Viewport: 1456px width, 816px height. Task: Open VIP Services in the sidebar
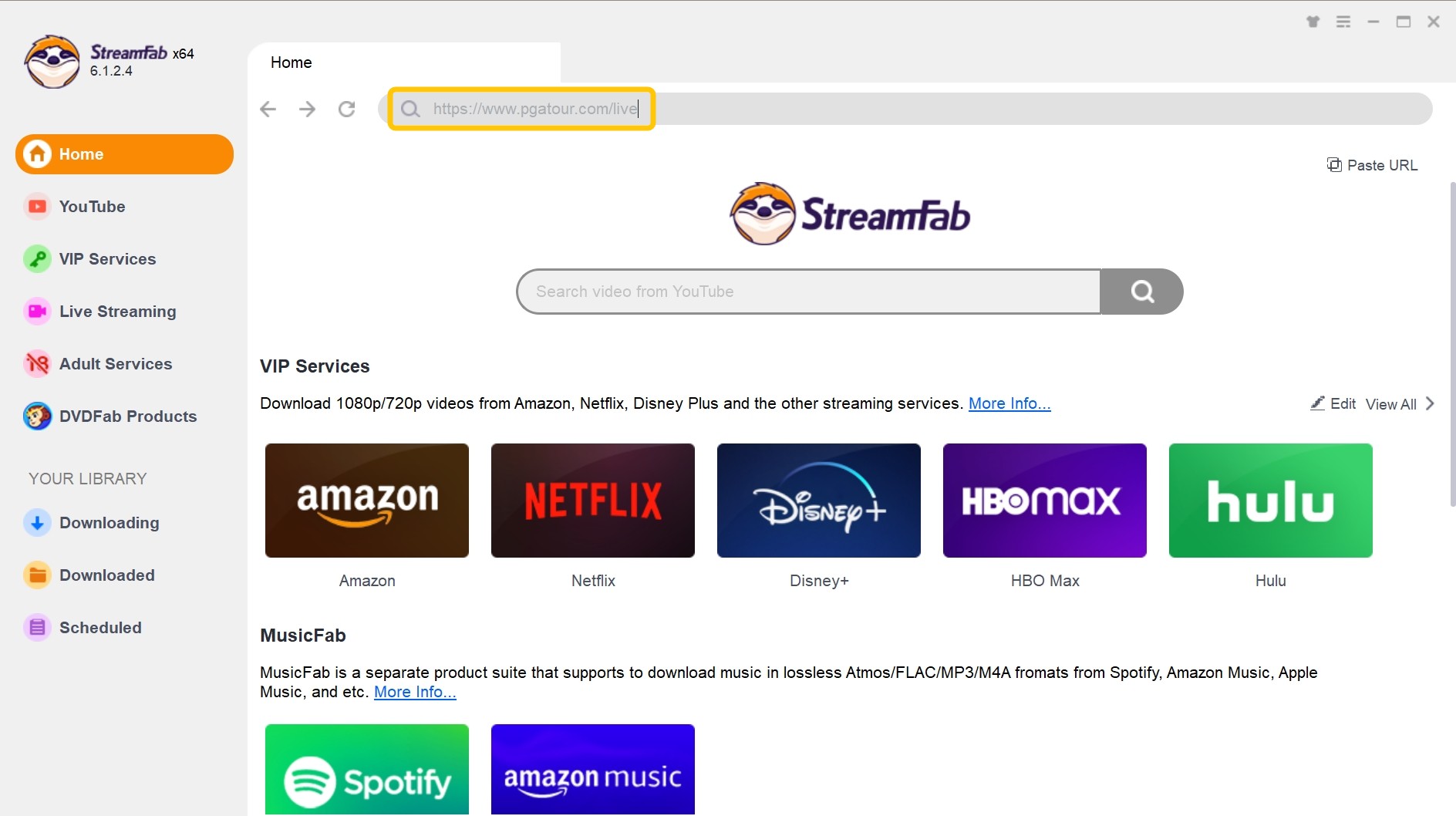tap(124, 259)
